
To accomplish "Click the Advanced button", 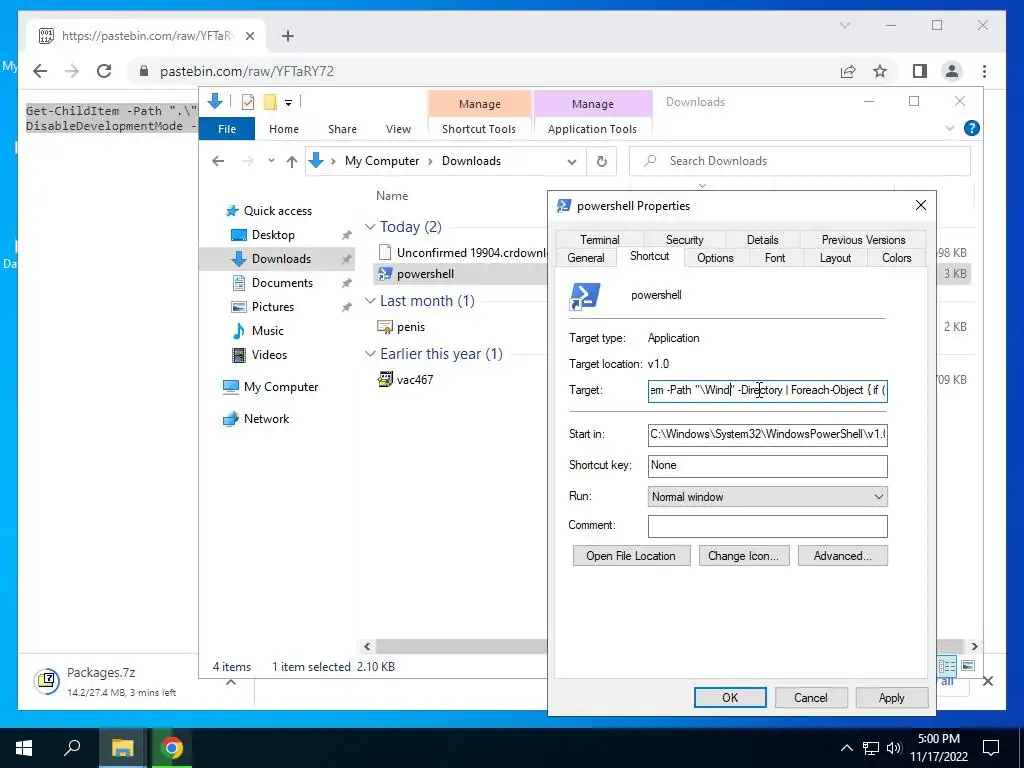I will click(842, 556).
